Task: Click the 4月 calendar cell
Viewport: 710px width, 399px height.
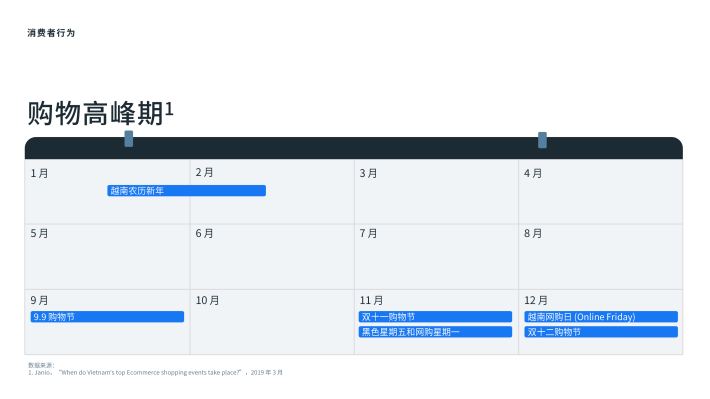Action: click(x=600, y=192)
